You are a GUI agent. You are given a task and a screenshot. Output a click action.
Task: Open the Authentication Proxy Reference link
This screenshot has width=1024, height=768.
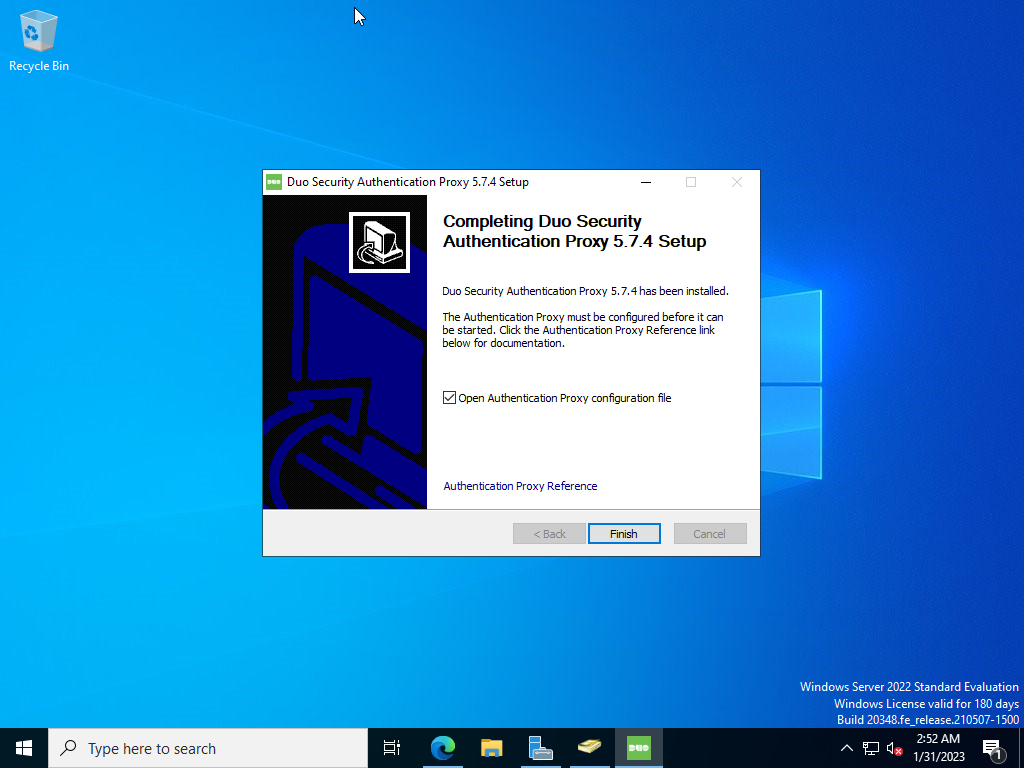pyautogui.click(x=520, y=486)
